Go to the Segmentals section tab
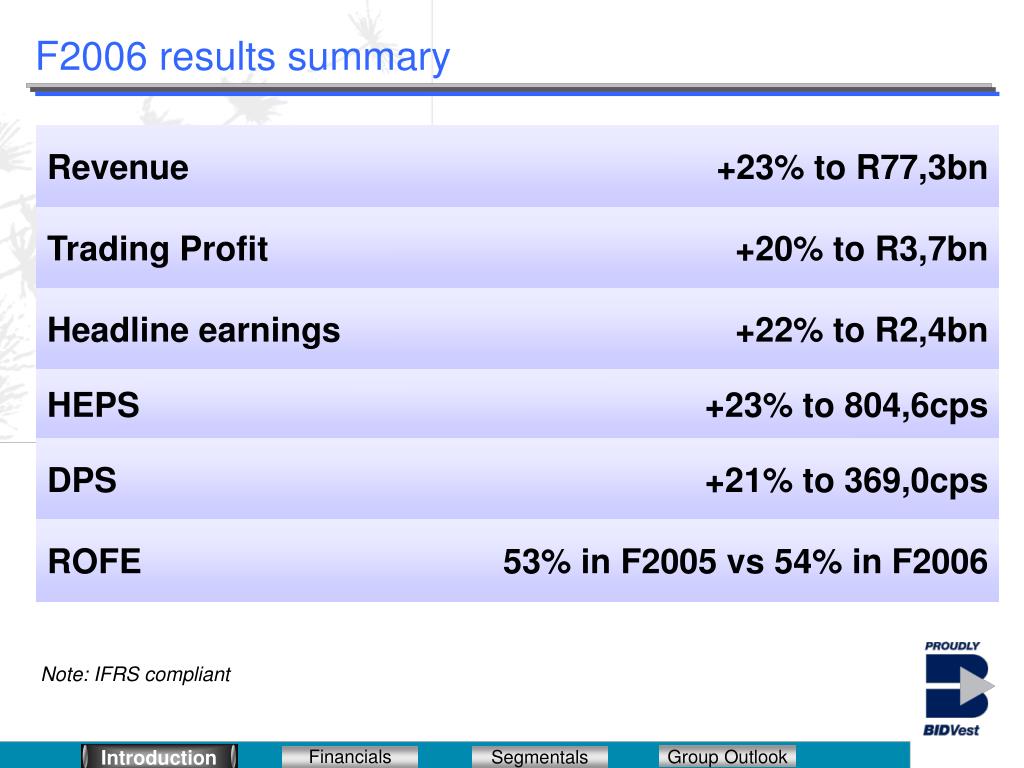 click(x=539, y=757)
